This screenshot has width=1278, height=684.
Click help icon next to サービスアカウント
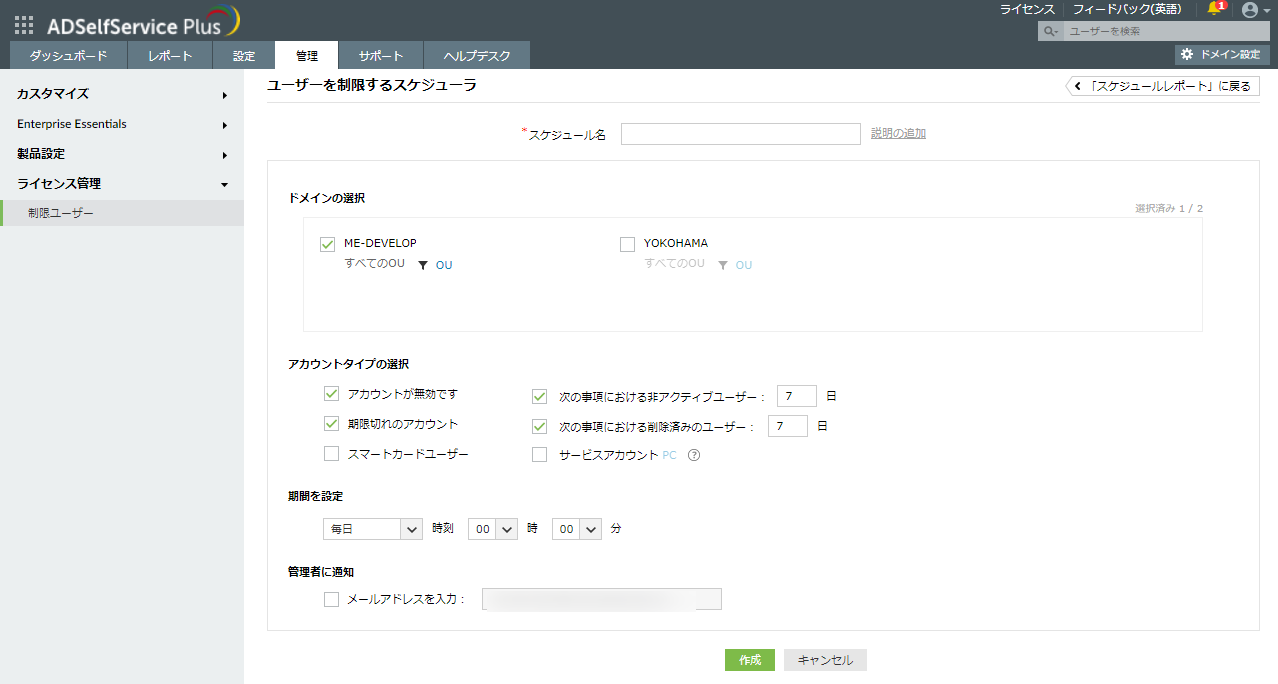click(693, 455)
